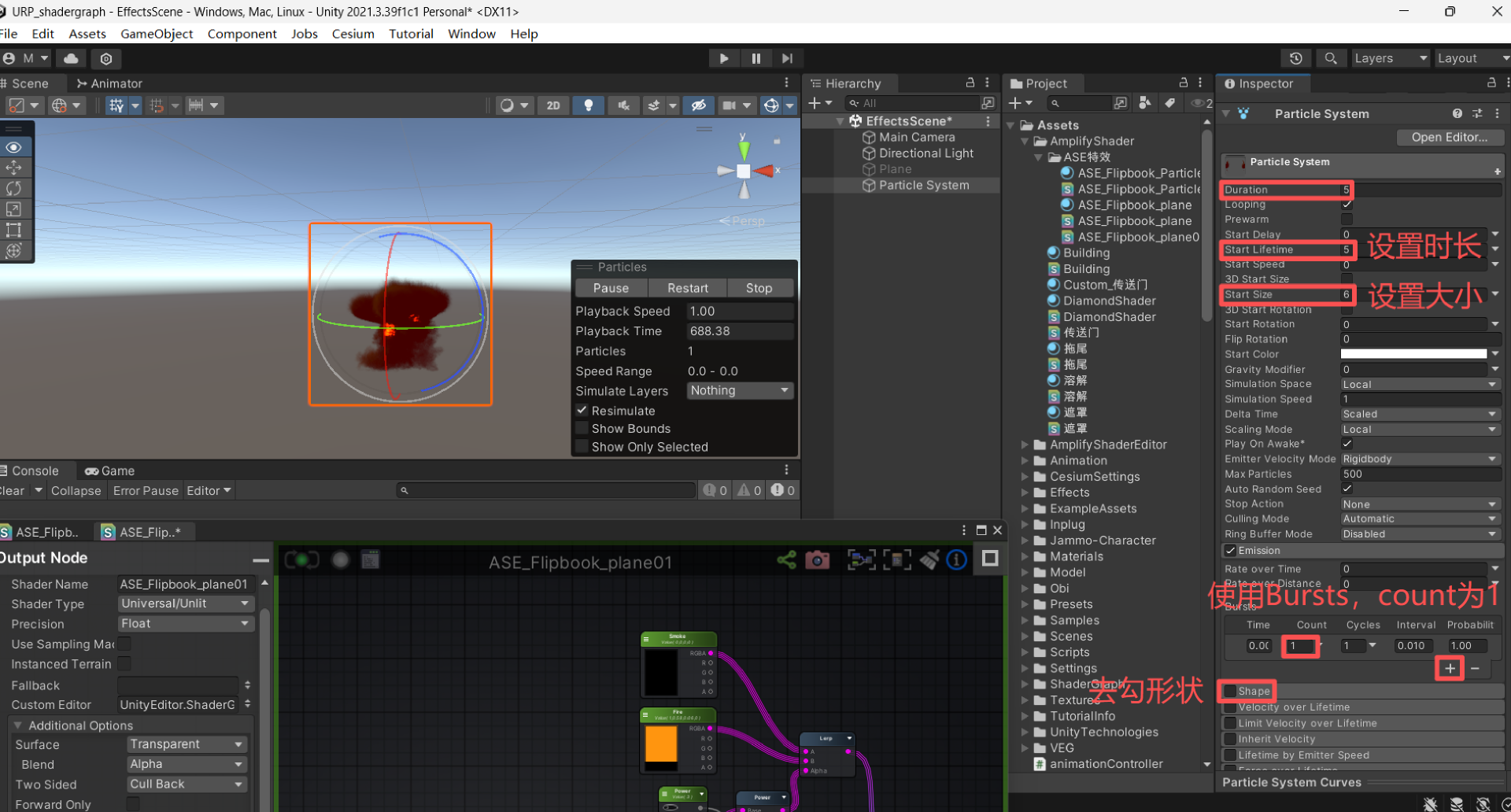The image size is (1511, 812).
Task: Select the Scale tool in Scene toolbar
Action: (x=13, y=209)
